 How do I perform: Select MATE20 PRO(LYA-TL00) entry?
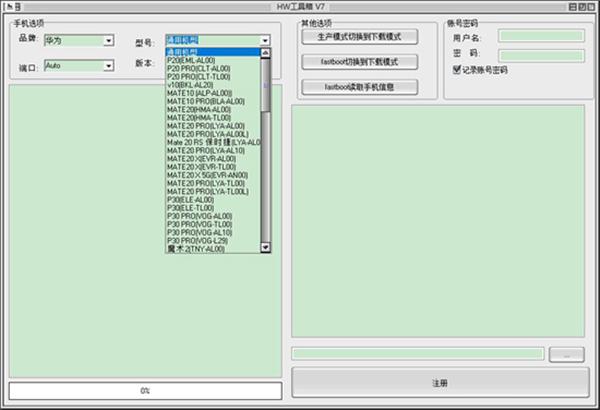213,183
